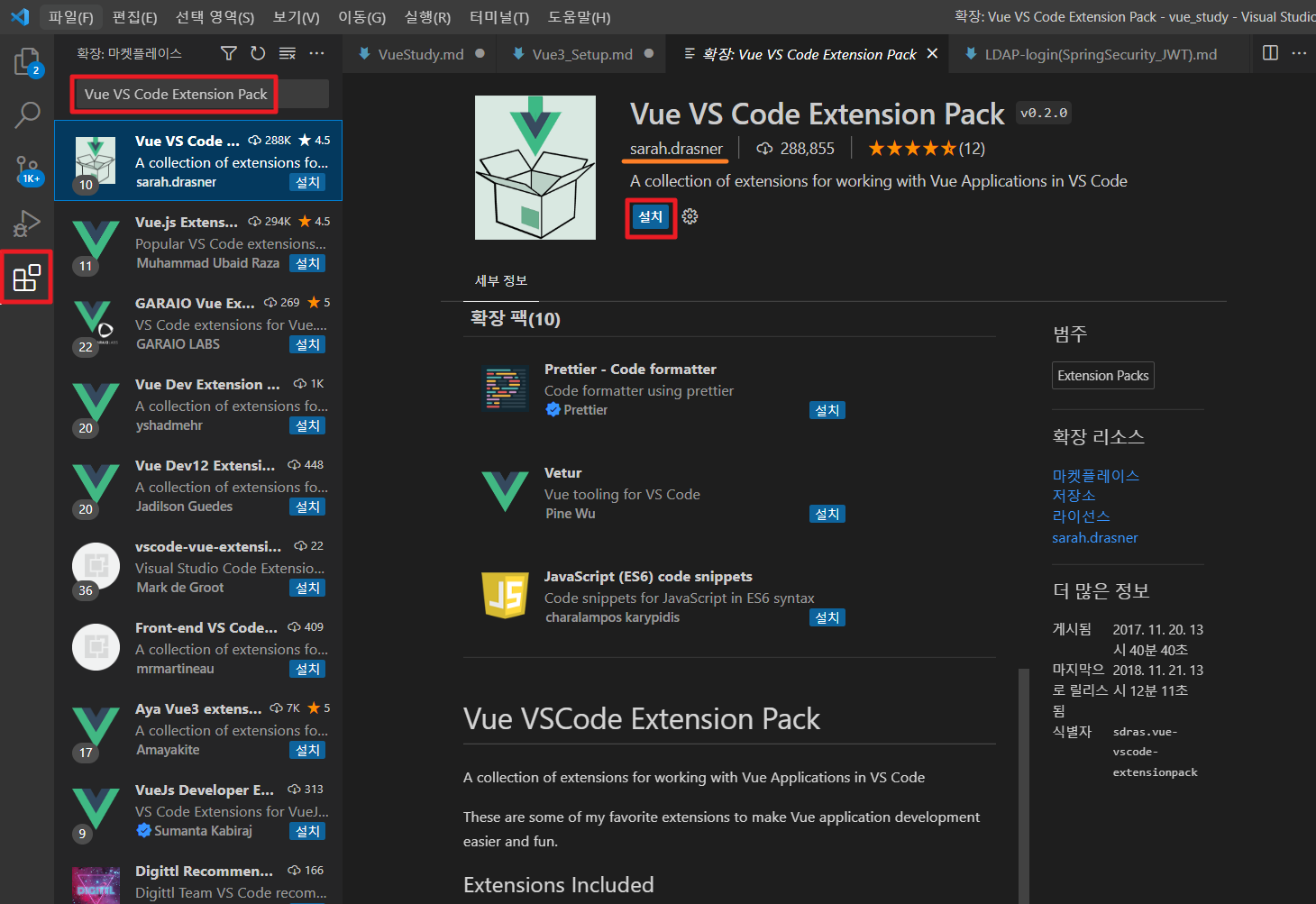Select the 세부 정보 details tab
Viewport: 1316px width, 904px height.
click(x=501, y=281)
